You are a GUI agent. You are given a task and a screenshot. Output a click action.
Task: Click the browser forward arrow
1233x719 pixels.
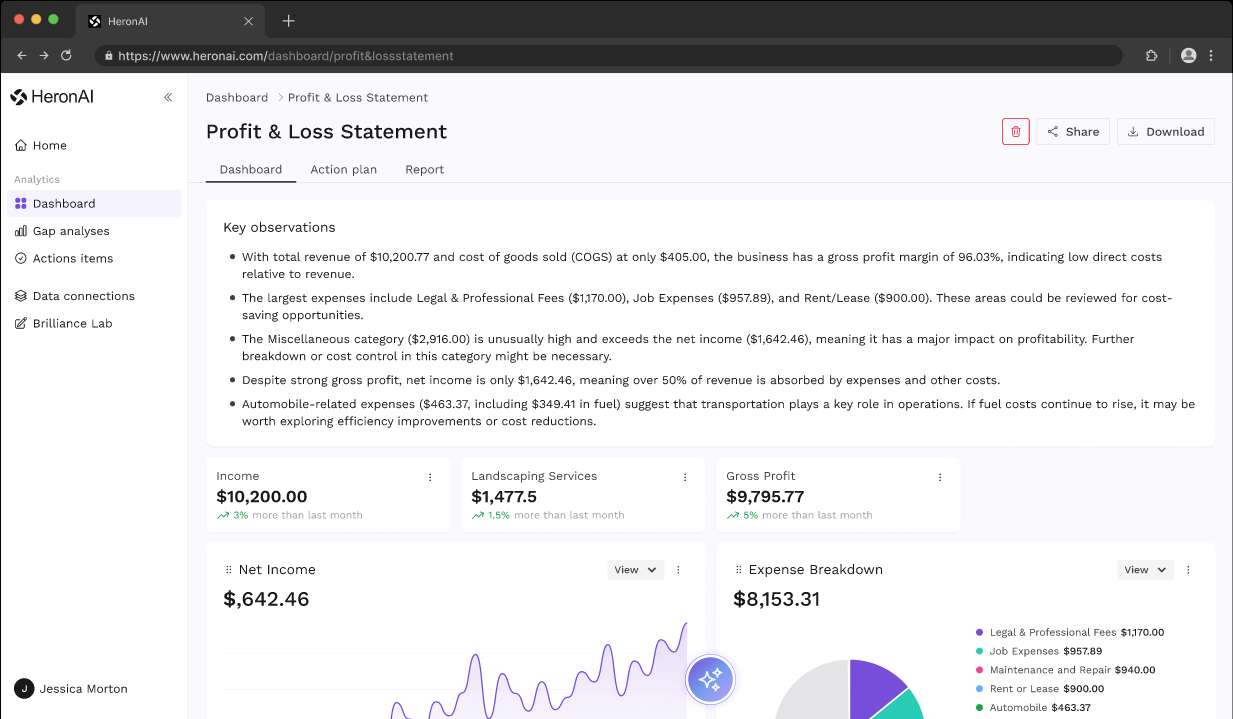[44, 56]
